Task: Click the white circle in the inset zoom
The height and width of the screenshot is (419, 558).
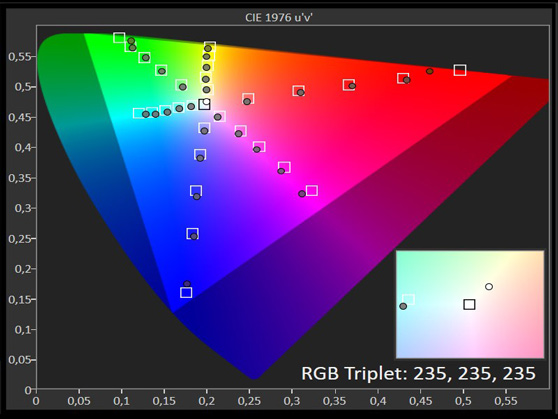Action: tap(489, 287)
